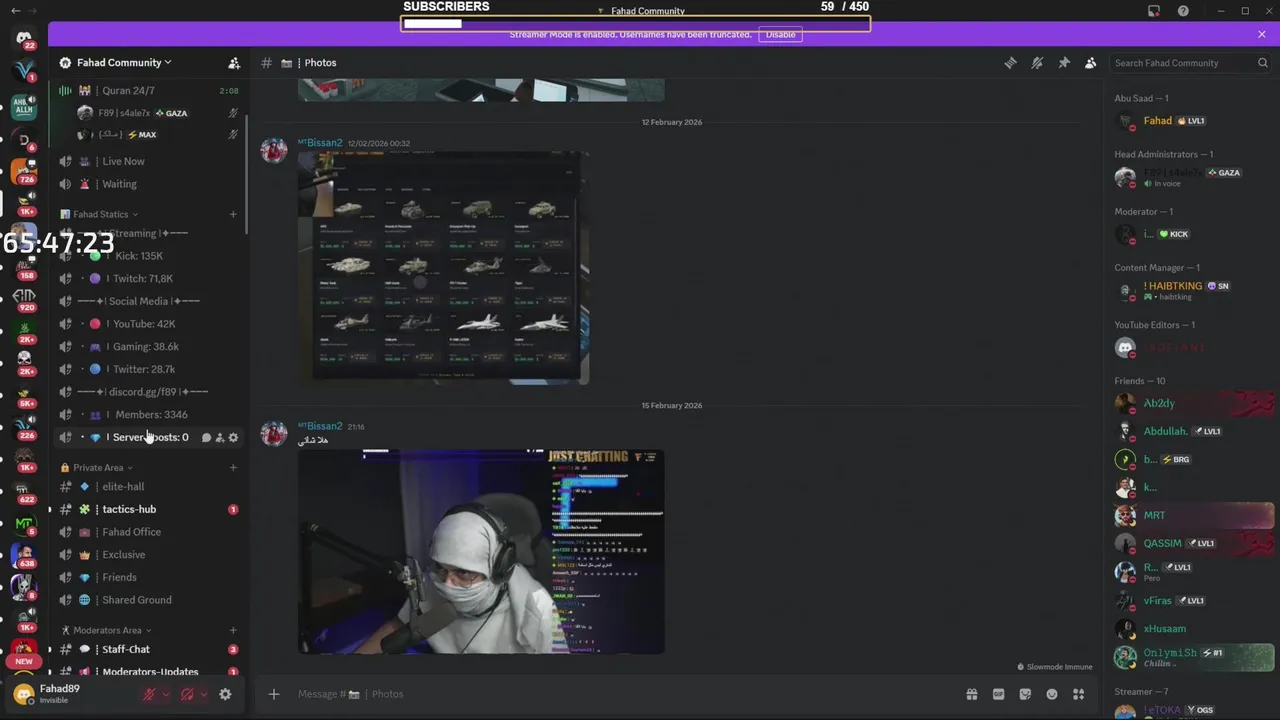Add channel to Moderators Area category
The height and width of the screenshot is (720, 1280).
(x=234, y=630)
